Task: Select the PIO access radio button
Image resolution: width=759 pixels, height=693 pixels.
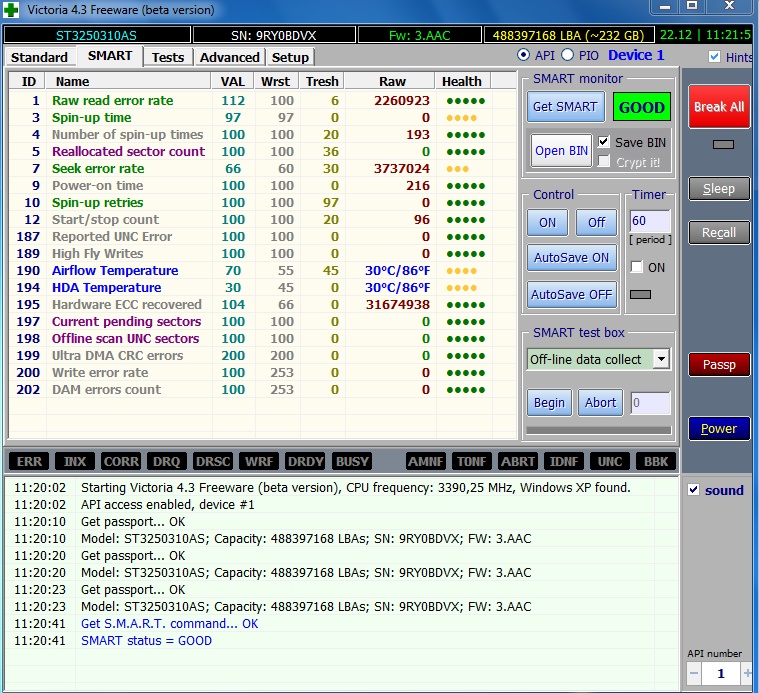Action: click(x=567, y=55)
